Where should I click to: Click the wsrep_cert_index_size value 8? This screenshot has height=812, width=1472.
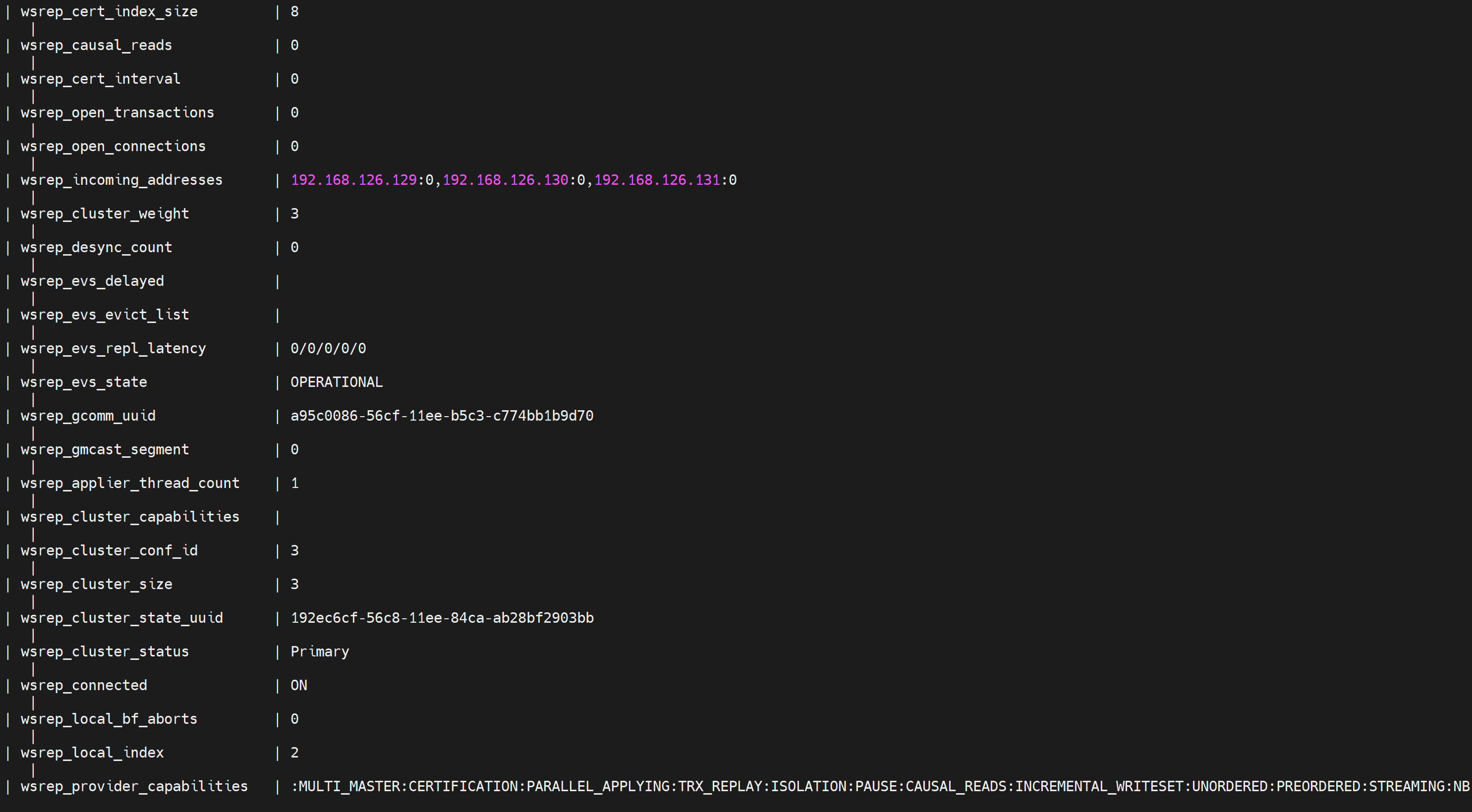295,11
